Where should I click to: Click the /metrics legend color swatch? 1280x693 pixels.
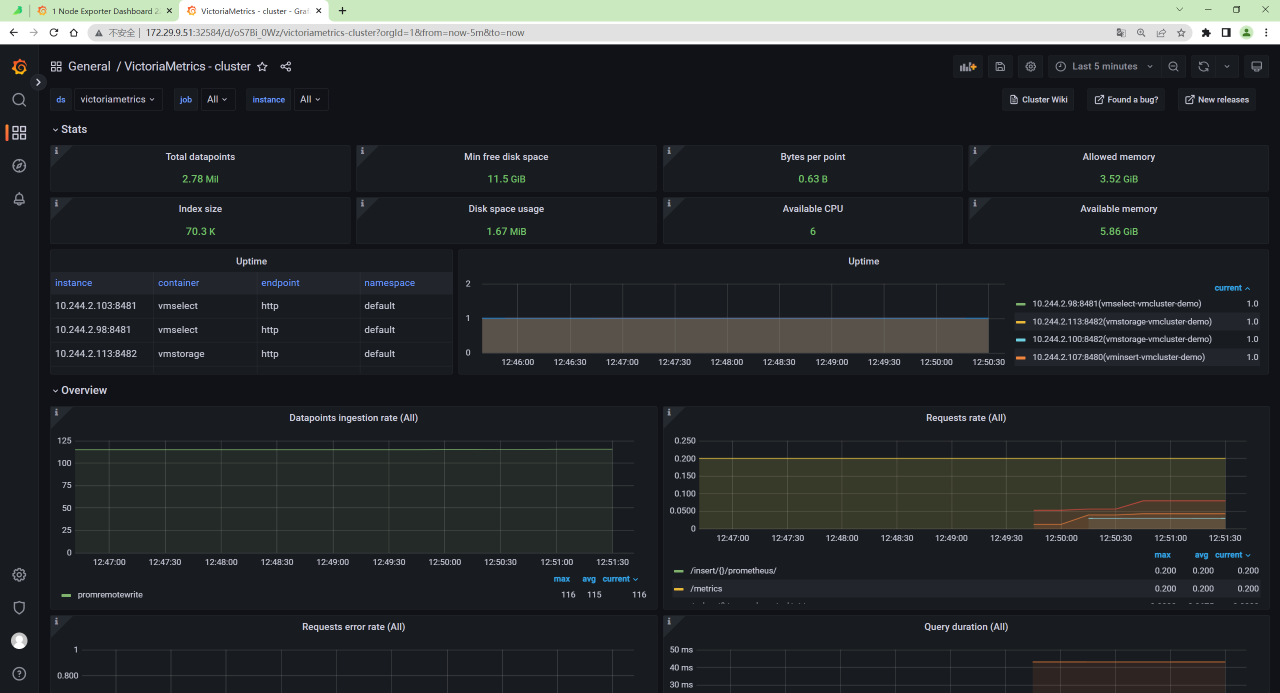(x=680, y=589)
